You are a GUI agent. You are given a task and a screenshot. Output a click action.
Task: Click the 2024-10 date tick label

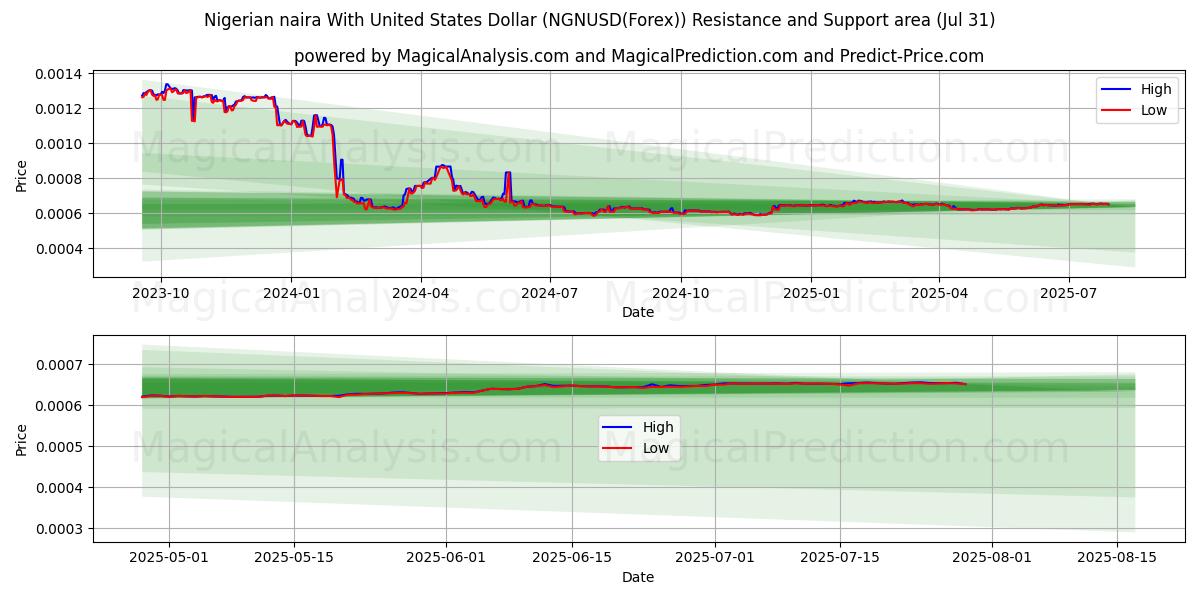click(681, 293)
